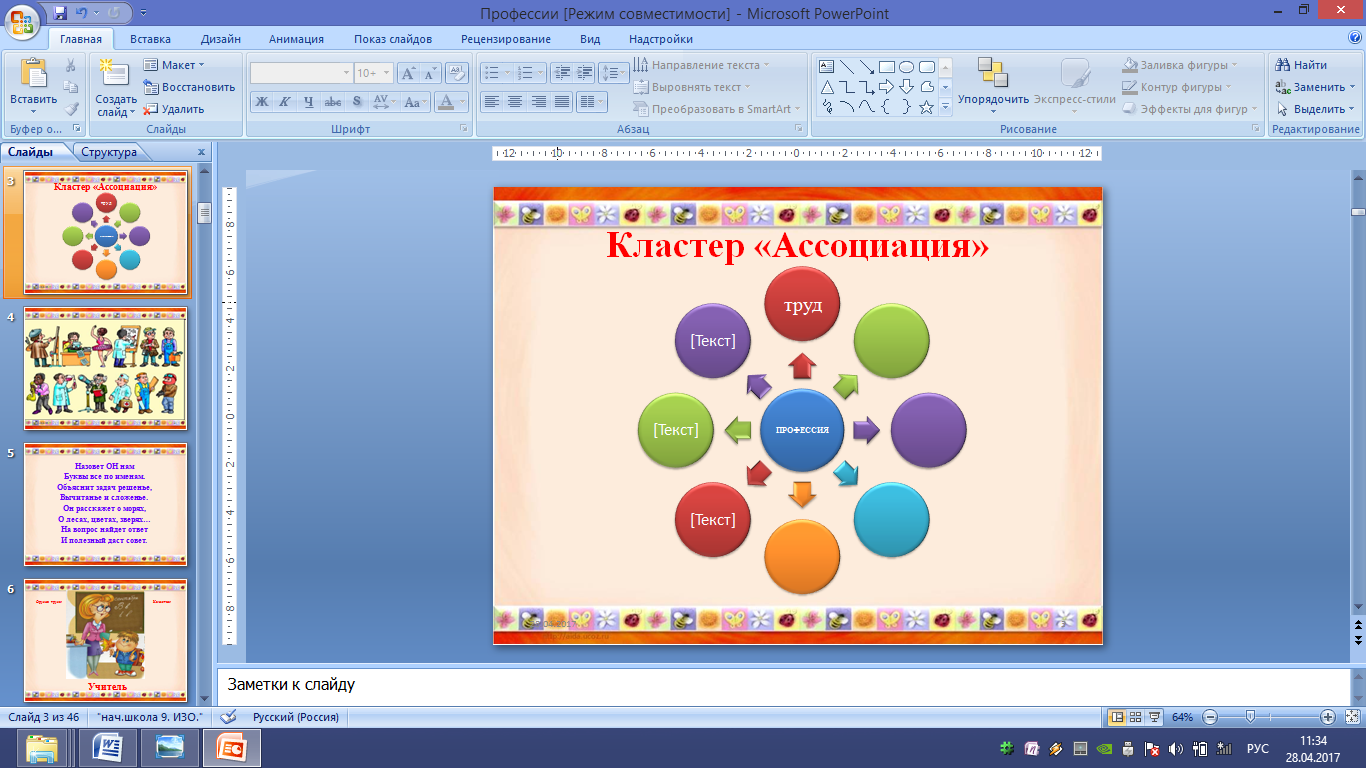Decrease font size with the small A icon
Viewport: 1366px width, 768px height.
click(x=430, y=73)
